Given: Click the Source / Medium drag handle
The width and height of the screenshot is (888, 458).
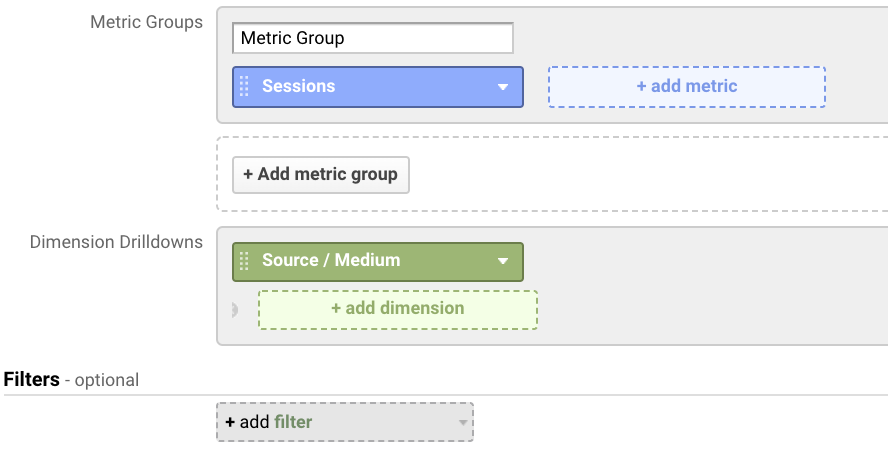Looking at the screenshot, I should click(x=244, y=261).
